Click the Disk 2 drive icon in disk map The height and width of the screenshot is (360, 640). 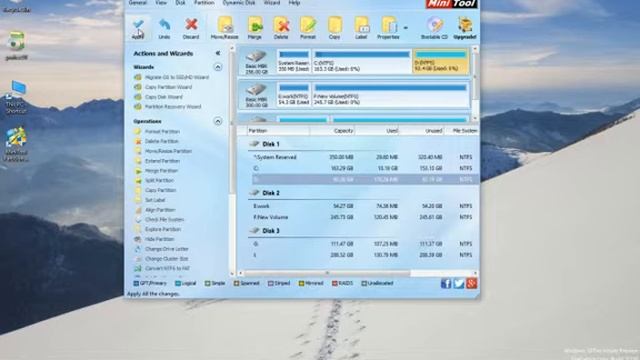(256, 90)
